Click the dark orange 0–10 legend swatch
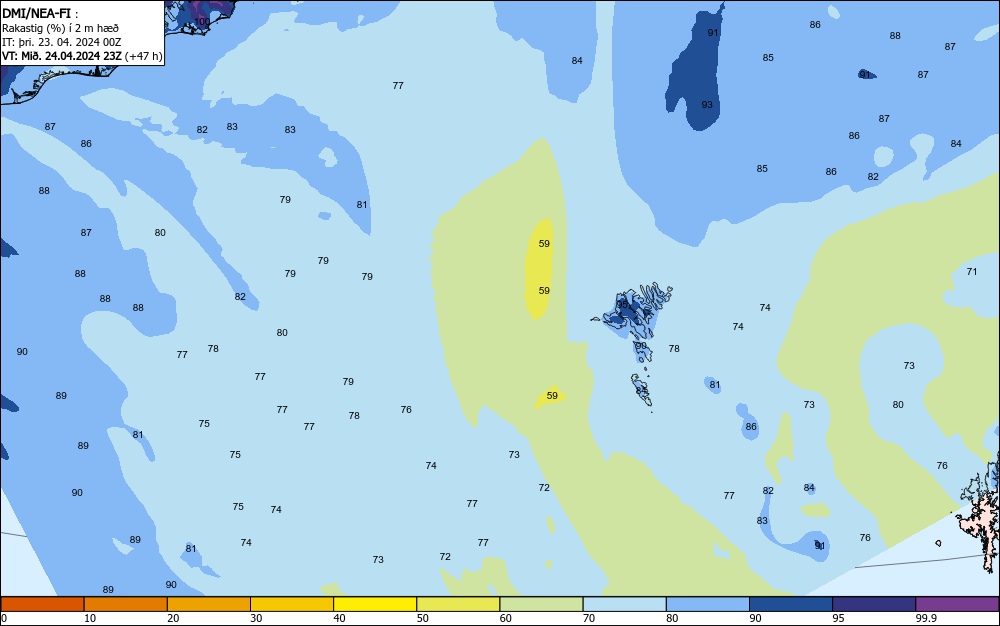Screen dimensions: 1000x626 pyautogui.click(x=42, y=604)
